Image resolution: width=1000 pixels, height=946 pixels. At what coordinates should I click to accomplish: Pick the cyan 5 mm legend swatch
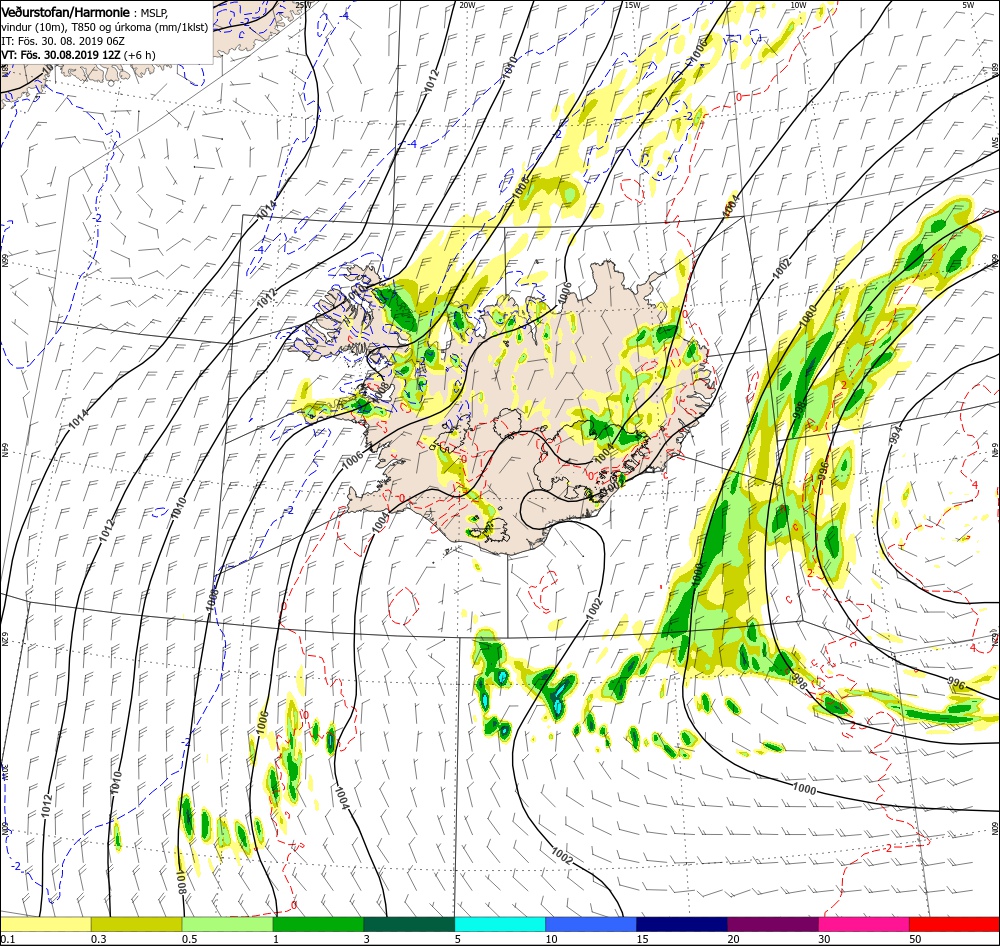(x=500, y=924)
